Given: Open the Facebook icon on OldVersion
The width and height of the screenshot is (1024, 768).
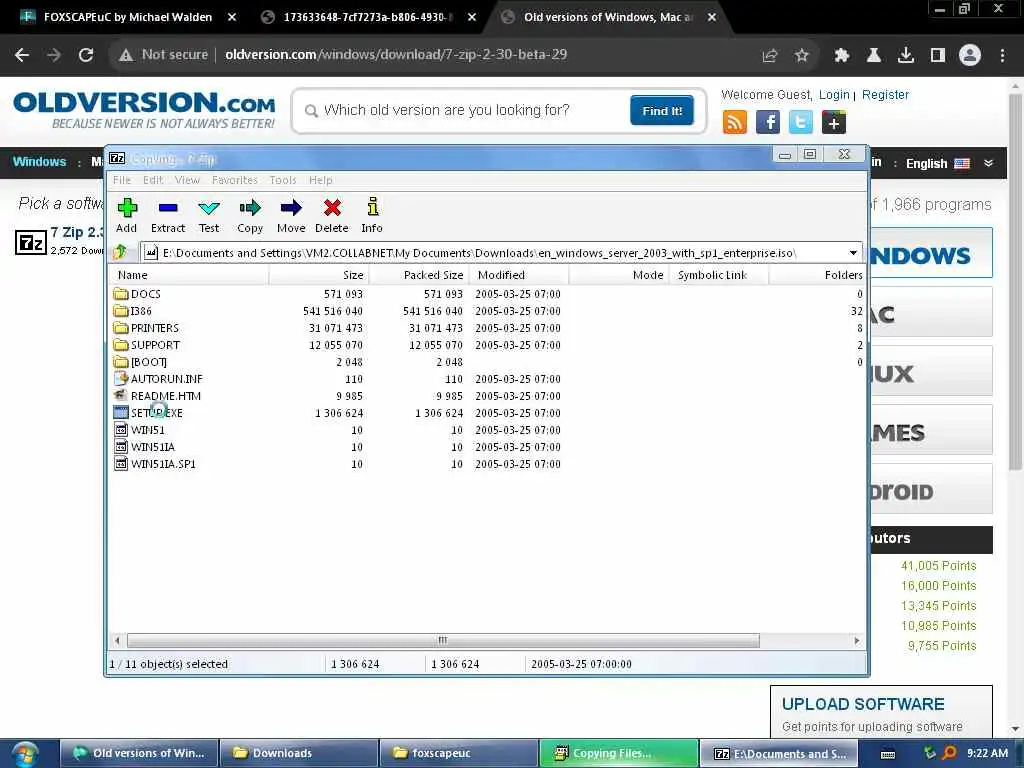Looking at the screenshot, I should 768,122.
